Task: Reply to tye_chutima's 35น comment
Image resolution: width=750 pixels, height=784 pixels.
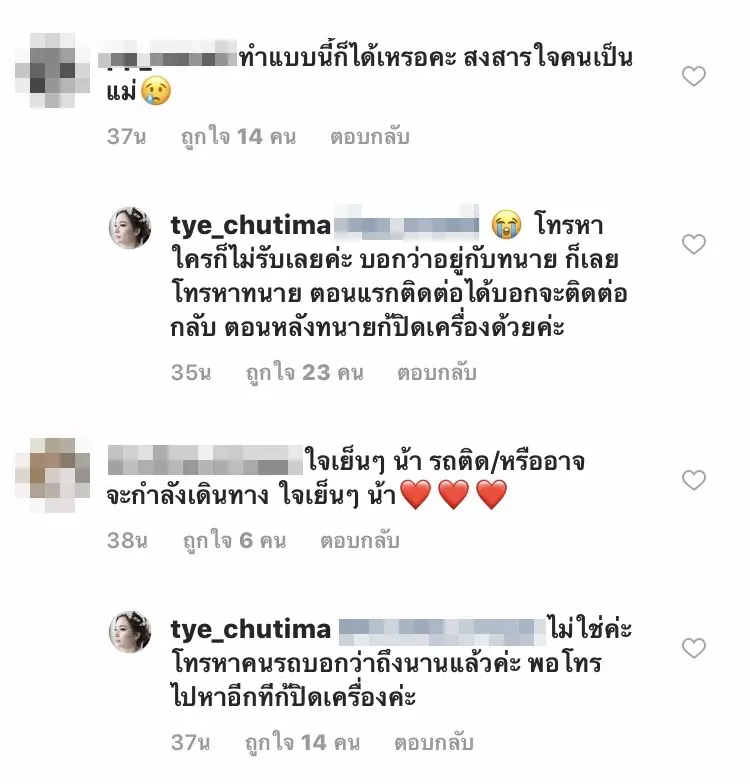Action: tap(436, 372)
